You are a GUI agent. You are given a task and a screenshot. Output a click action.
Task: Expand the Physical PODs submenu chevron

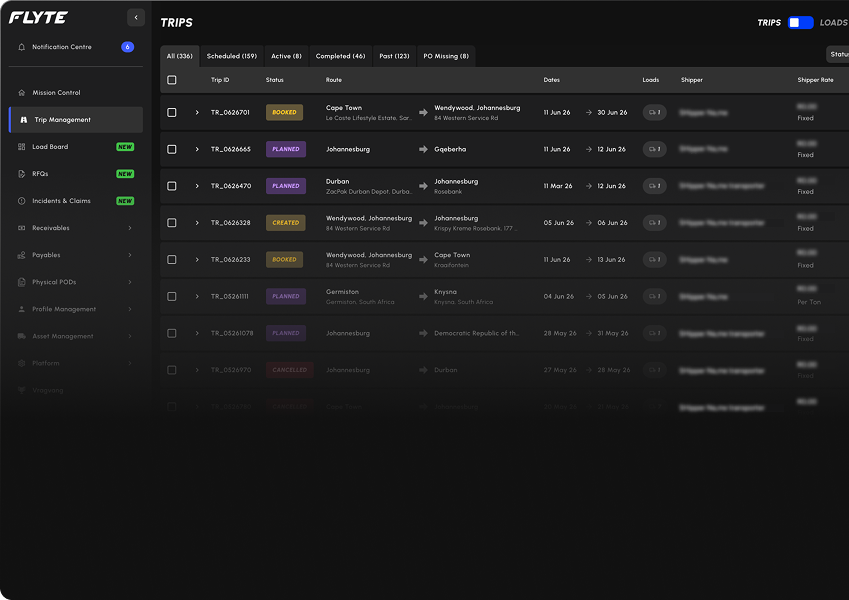pyautogui.click(x=130, y=282)
